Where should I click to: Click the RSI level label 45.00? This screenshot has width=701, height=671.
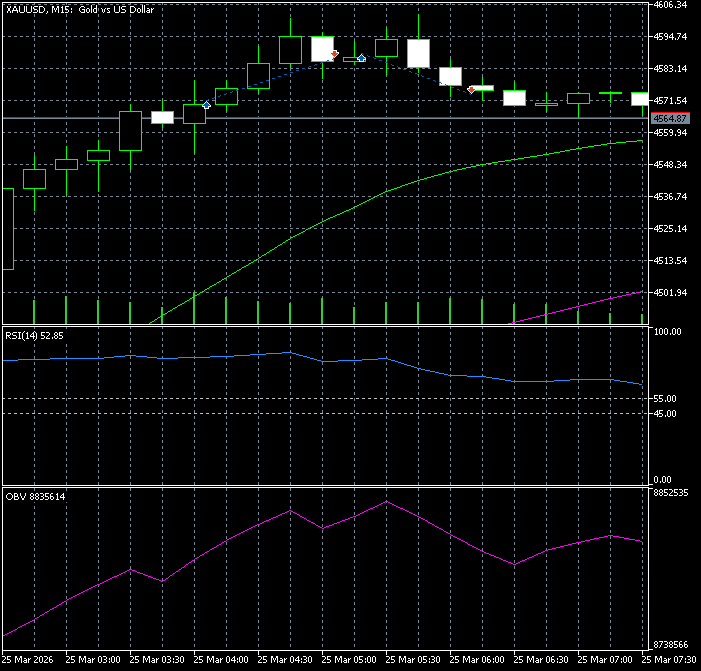[x=665, y=414]
